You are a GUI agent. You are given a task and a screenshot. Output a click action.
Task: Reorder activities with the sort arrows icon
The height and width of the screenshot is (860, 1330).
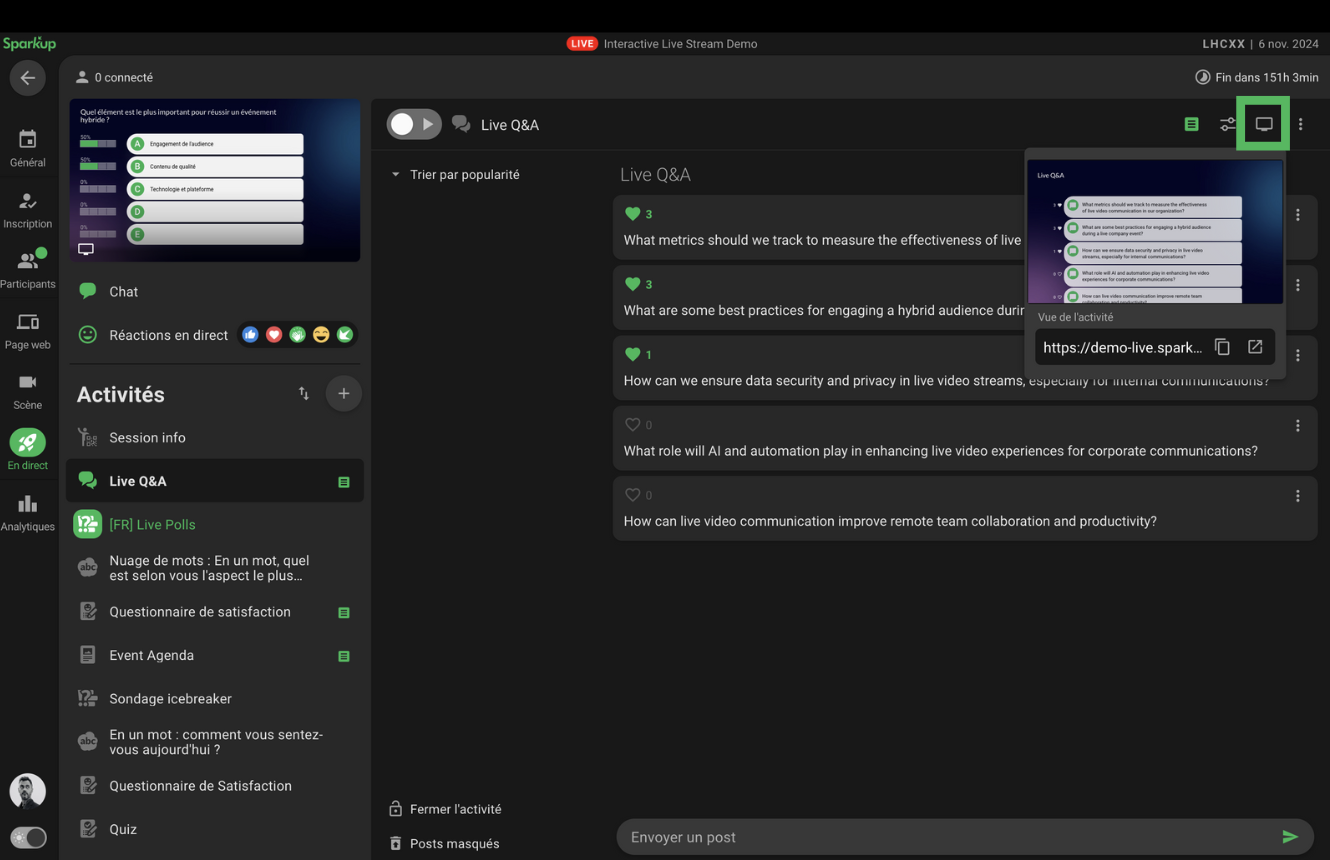304,394
